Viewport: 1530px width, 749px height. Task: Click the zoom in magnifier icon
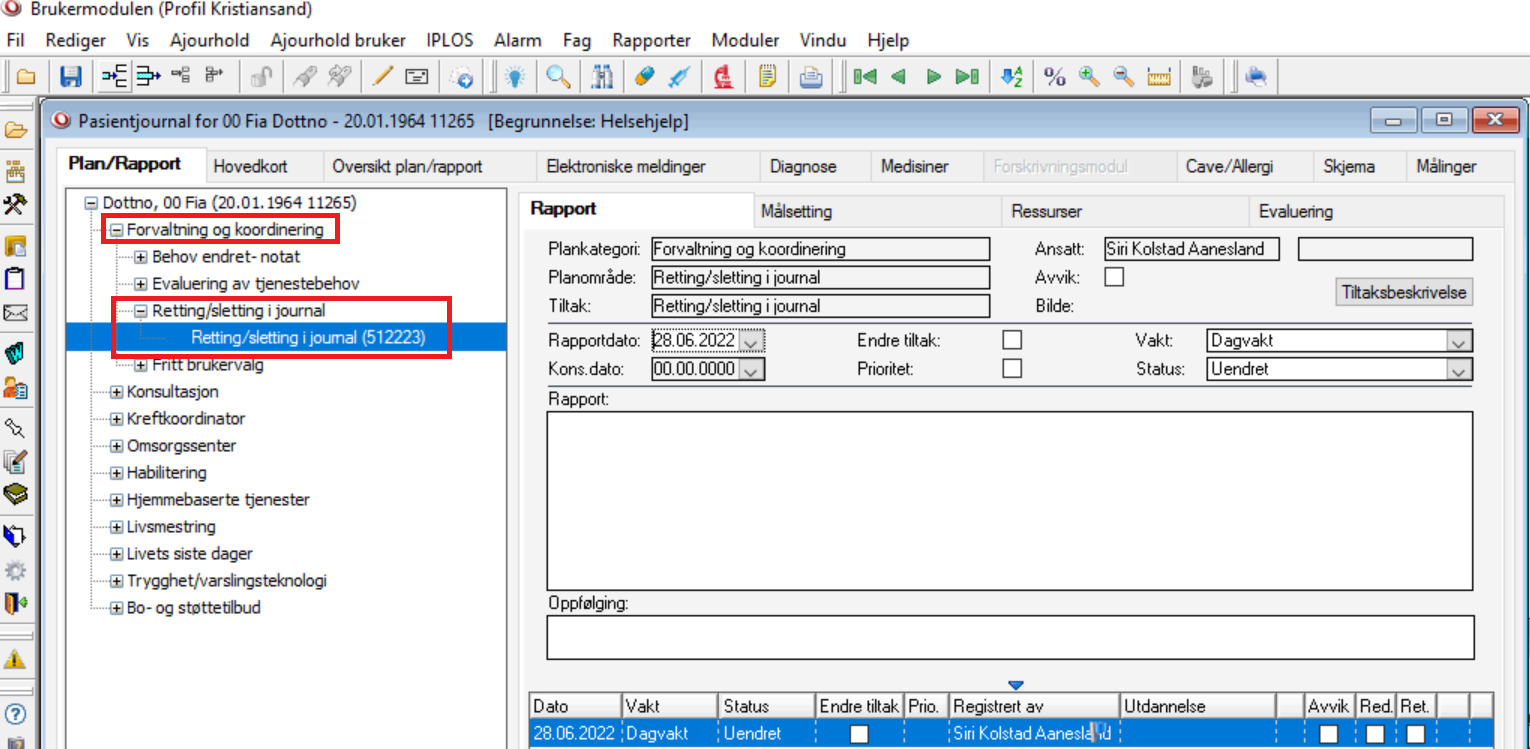(1089, 76)
